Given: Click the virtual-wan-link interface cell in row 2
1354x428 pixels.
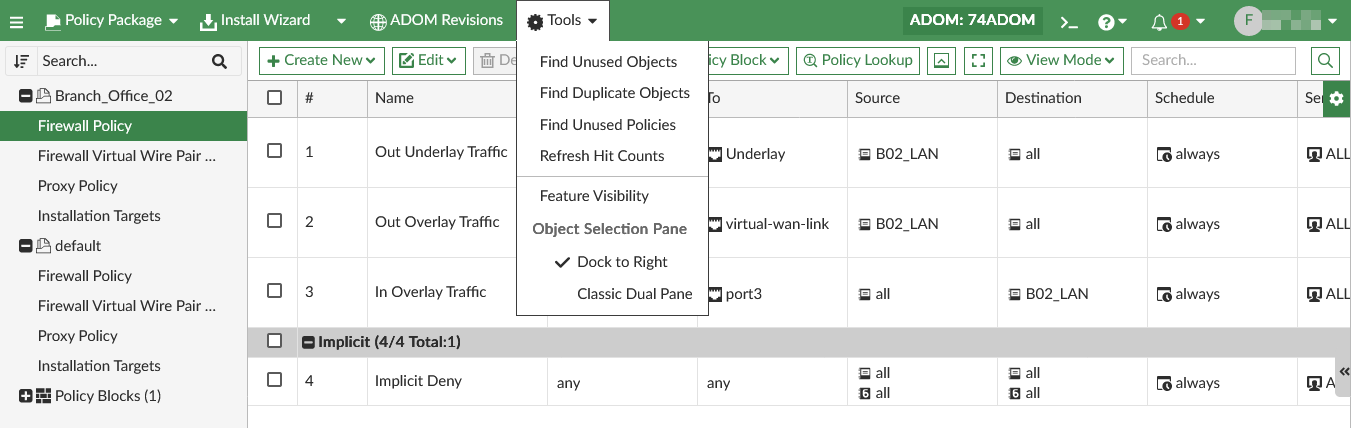Looking at the screenshot, I should click(768, 224).
